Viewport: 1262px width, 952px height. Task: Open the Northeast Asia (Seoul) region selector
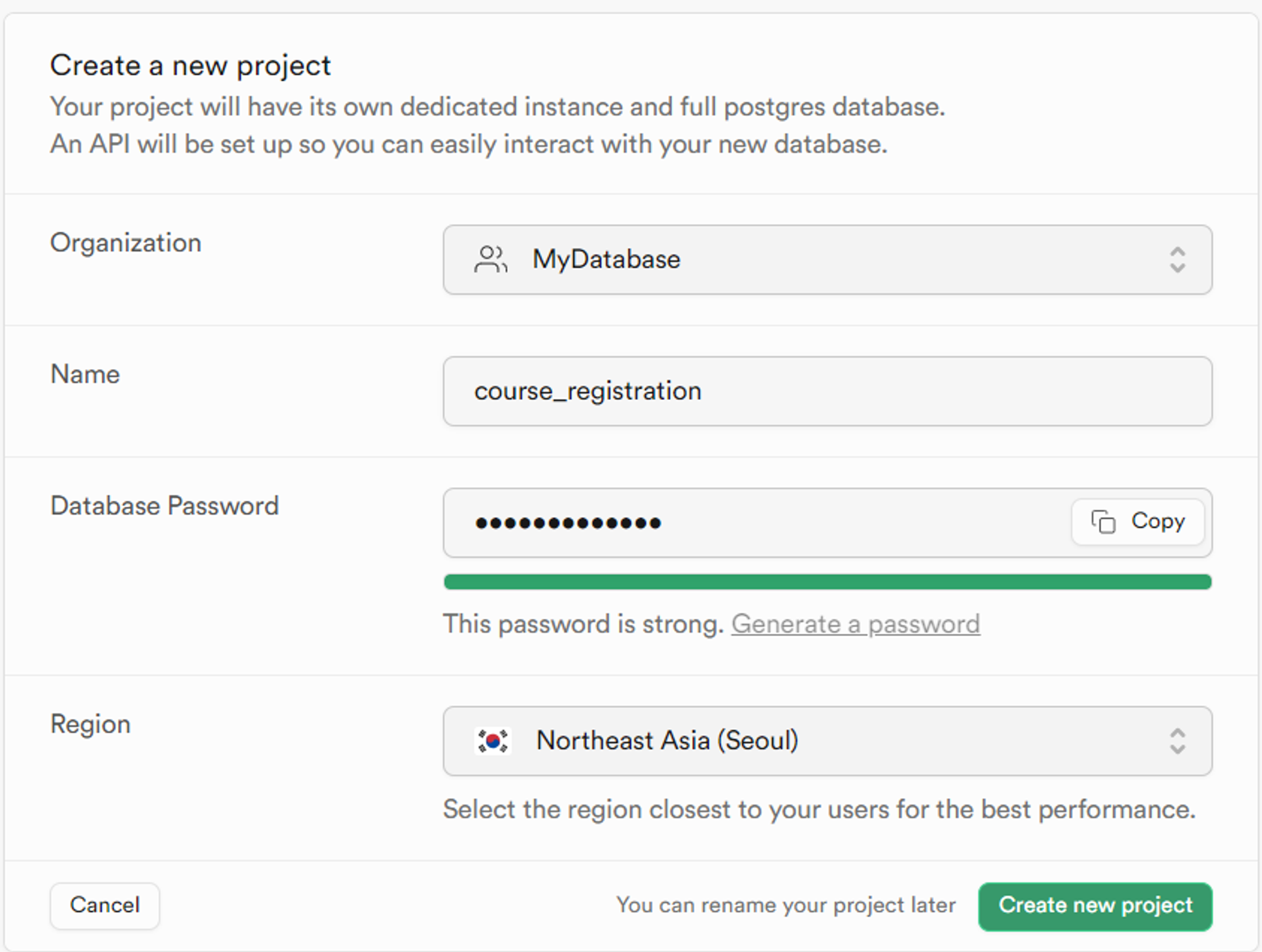[827, 741]
